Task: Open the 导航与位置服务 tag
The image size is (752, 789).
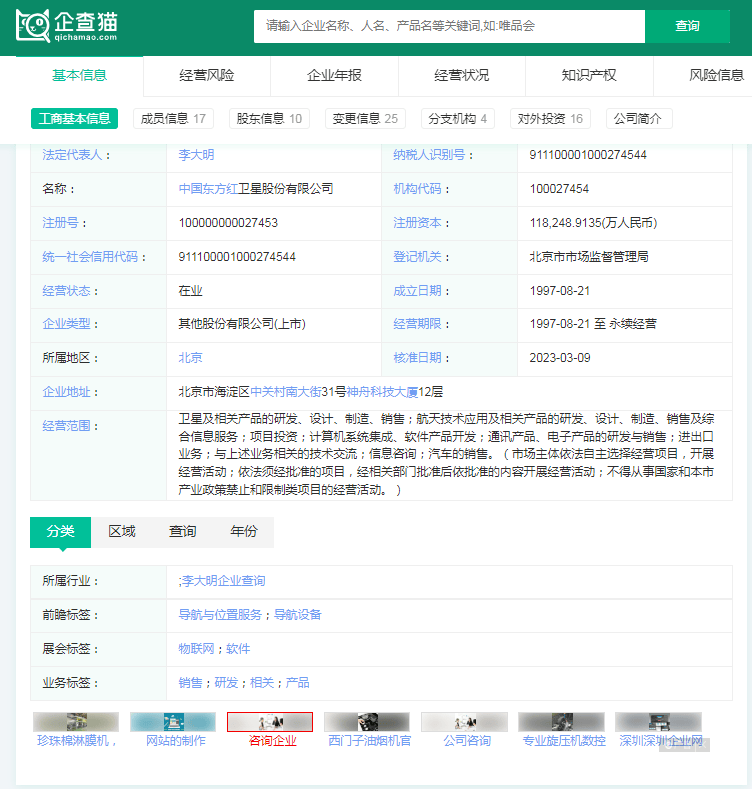Action: pyautogui.click(x=220, y=615)
